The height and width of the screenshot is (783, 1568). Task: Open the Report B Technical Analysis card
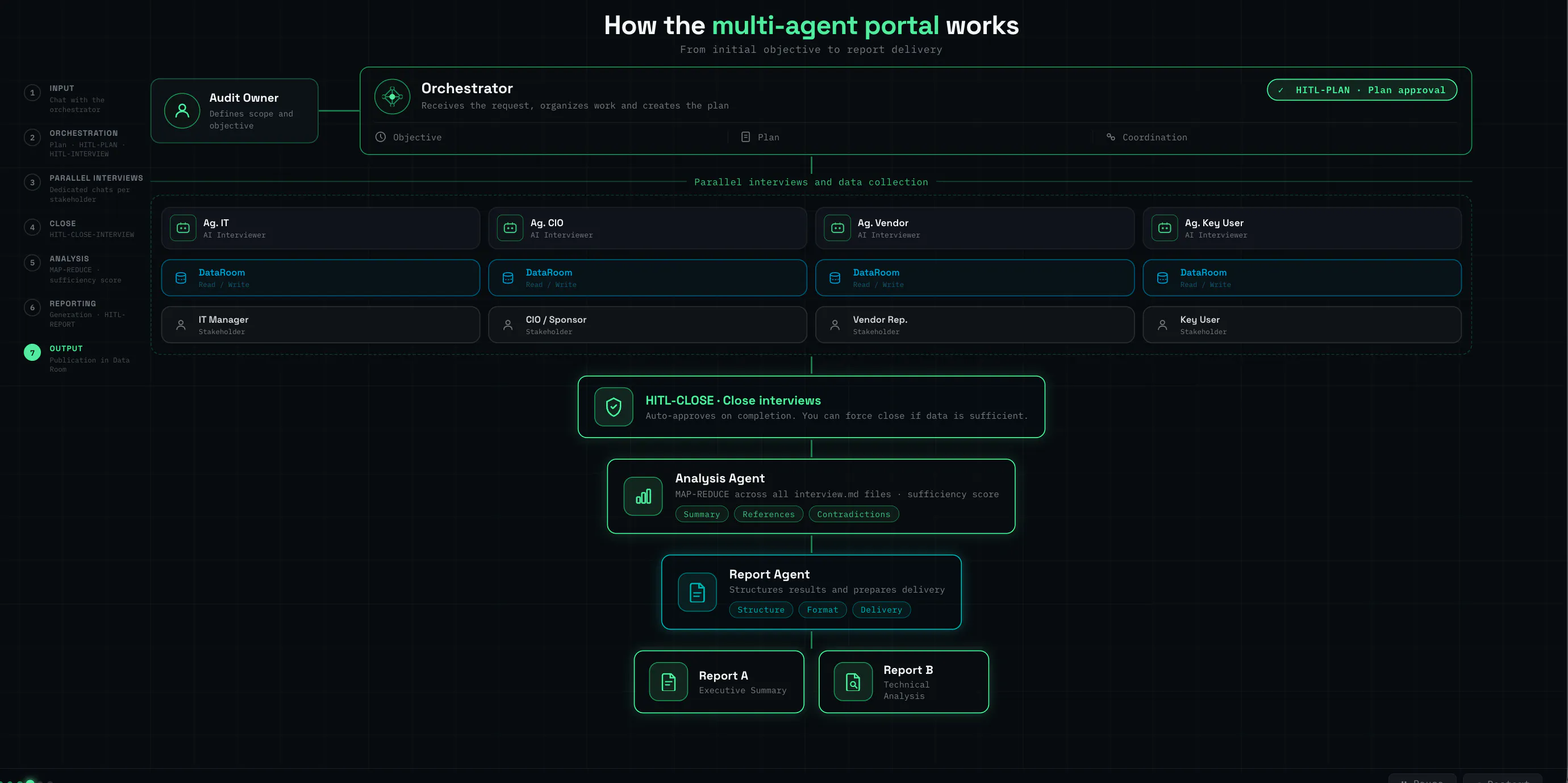point(903,681)
